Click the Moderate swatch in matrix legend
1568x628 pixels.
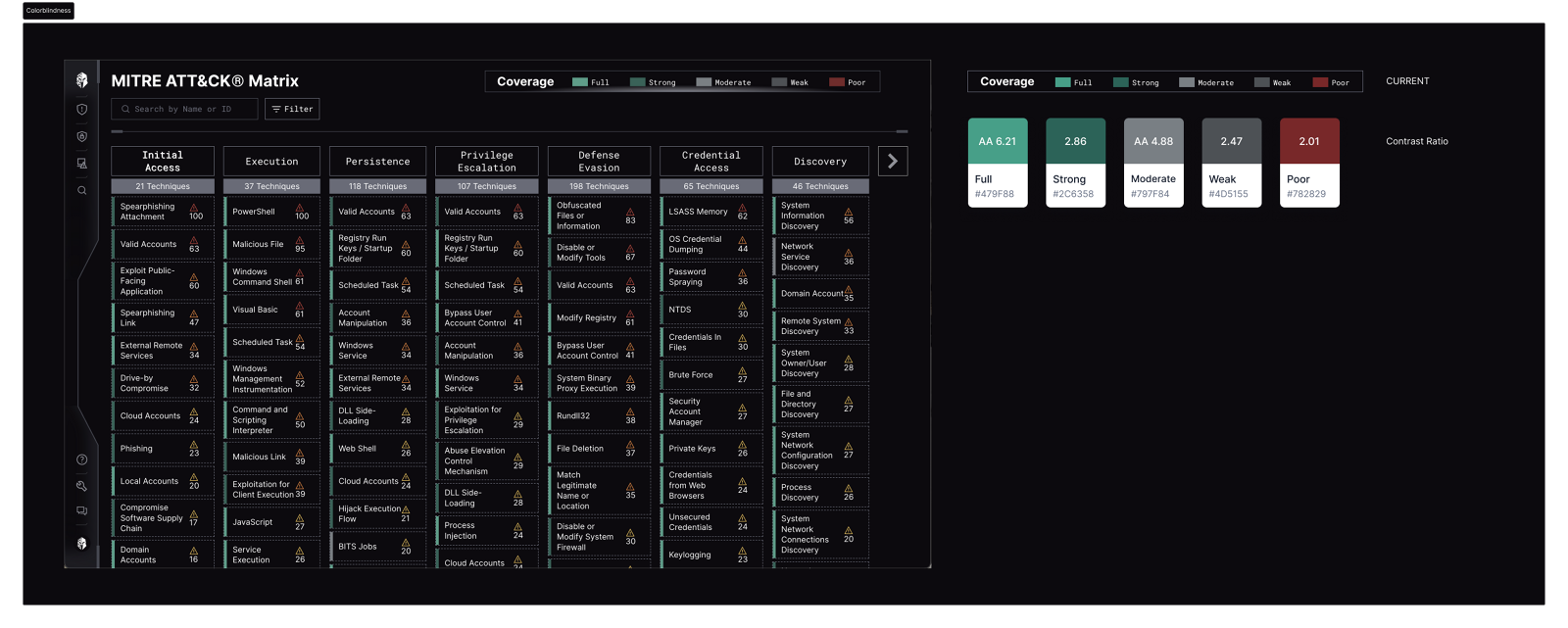704,82
